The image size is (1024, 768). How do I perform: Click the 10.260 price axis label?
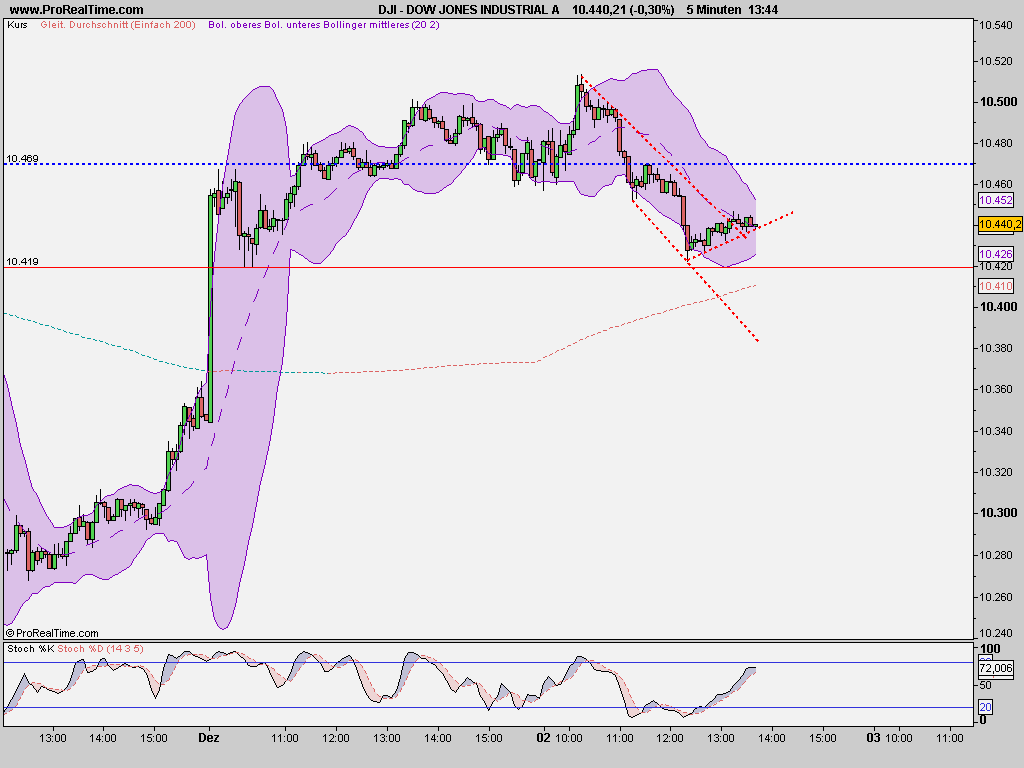(x=995, y=597)
